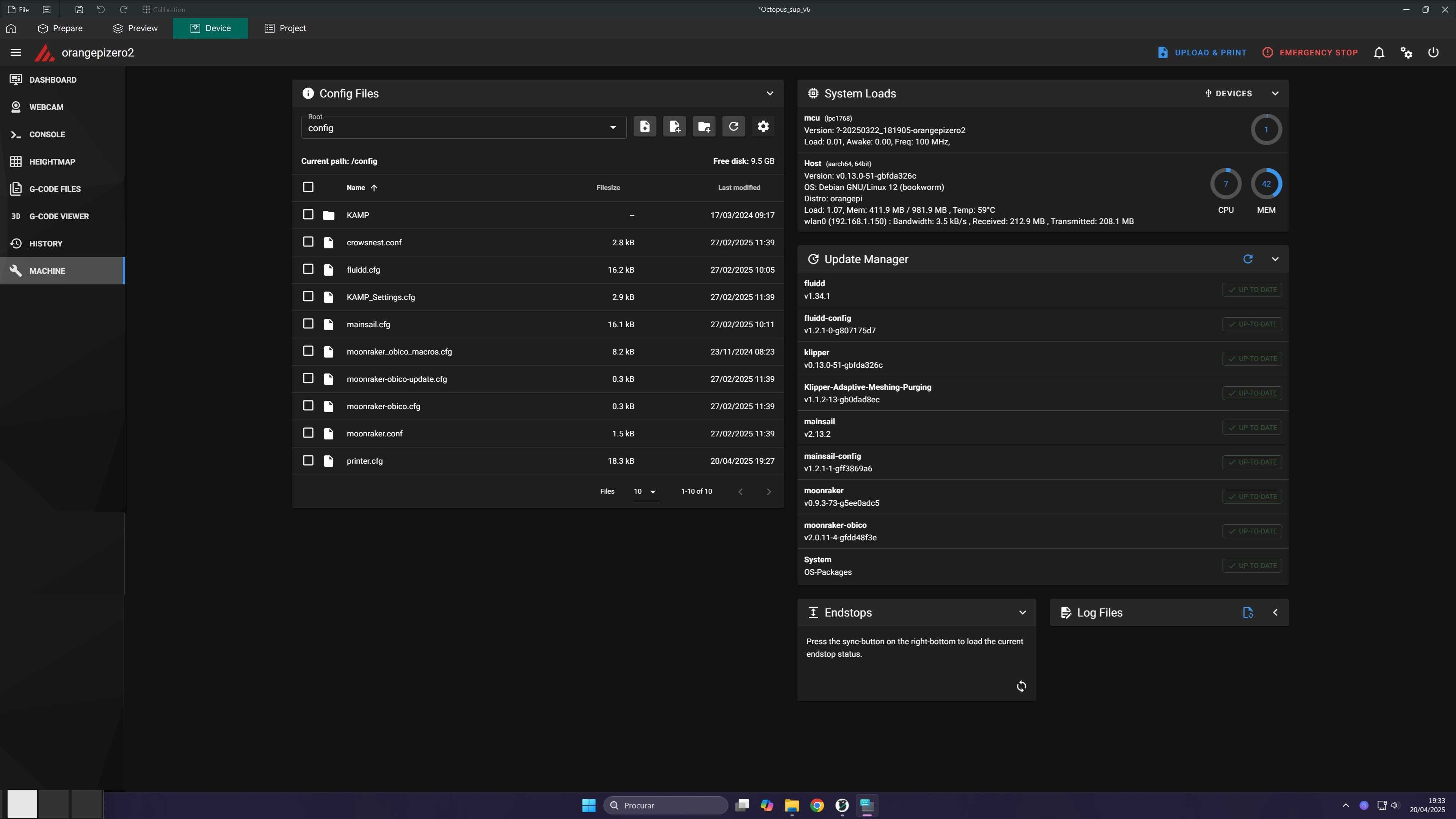Viewport: 1456px width, 819px height.
Task: Click the Fluidd logo icon
Action: coord(44,53)
